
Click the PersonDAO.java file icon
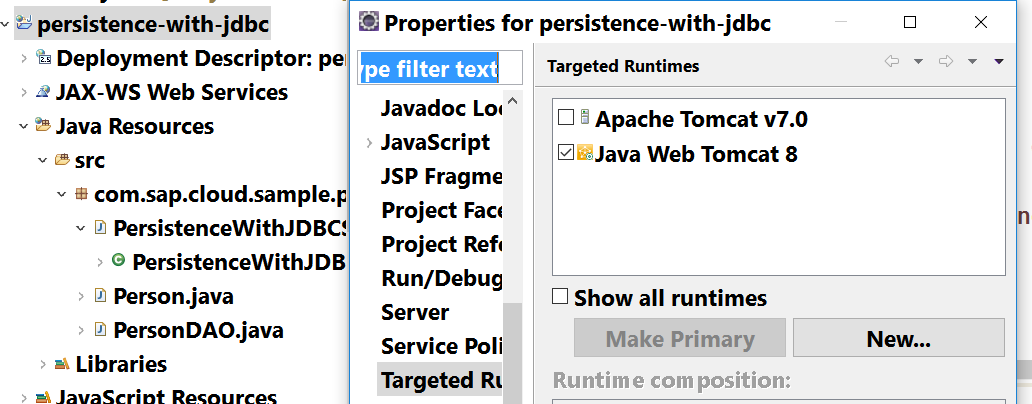pos(100,330)
